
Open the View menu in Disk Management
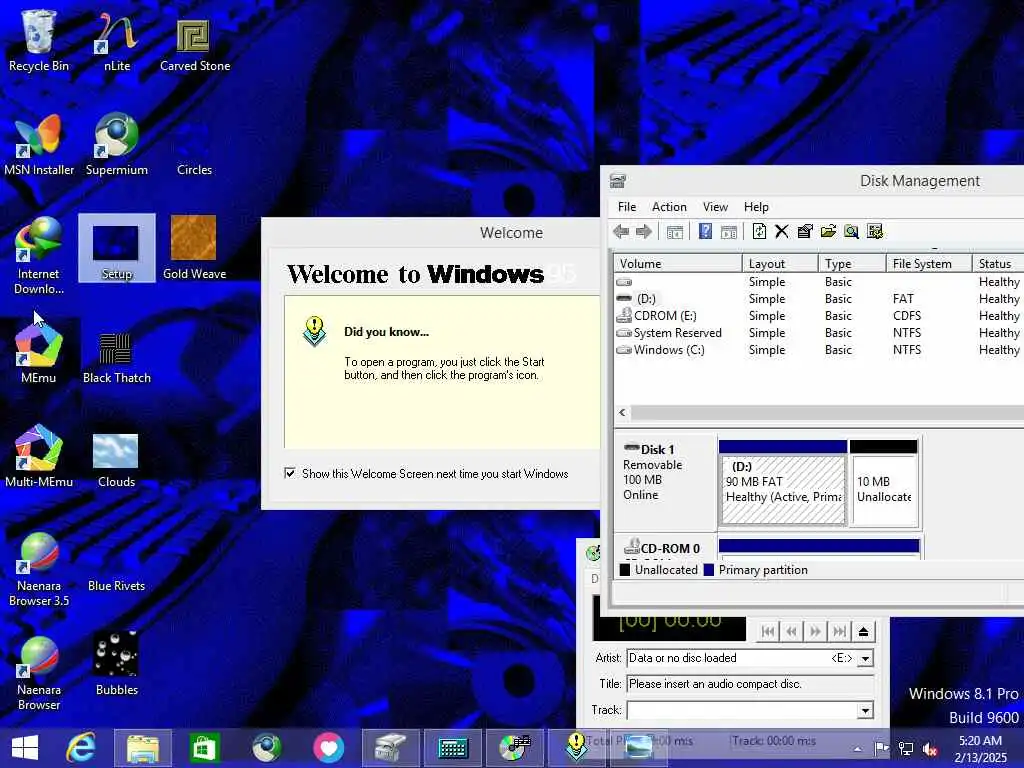[715, 206]
